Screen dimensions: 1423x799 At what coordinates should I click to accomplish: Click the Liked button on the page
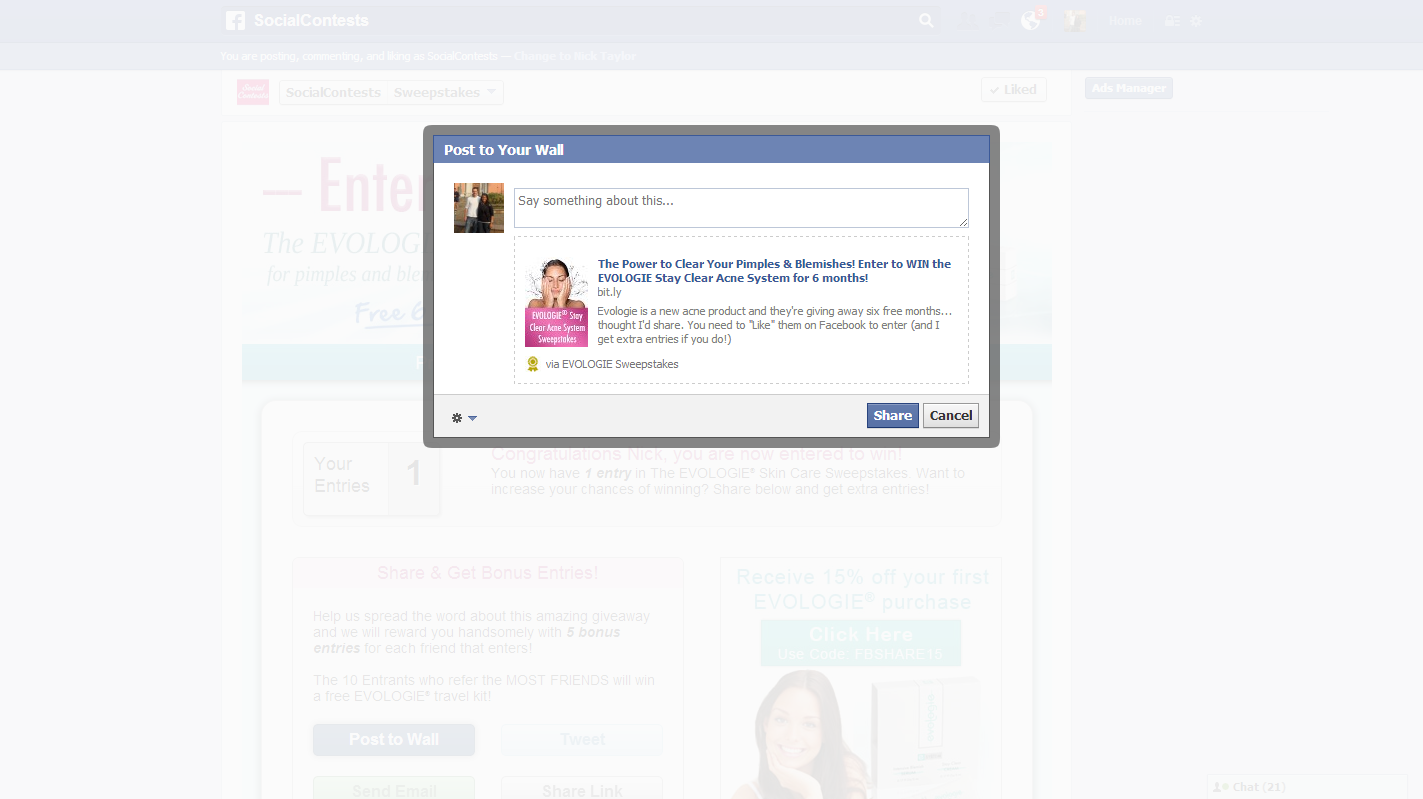(x=1014, y=89)
